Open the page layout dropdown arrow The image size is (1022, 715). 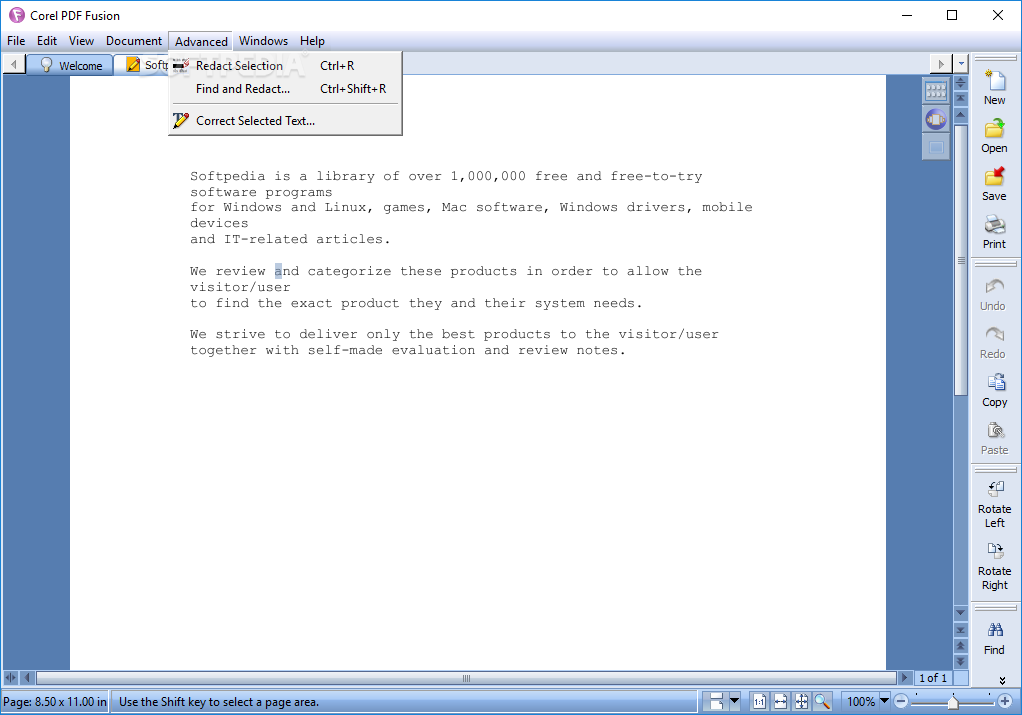735,702
